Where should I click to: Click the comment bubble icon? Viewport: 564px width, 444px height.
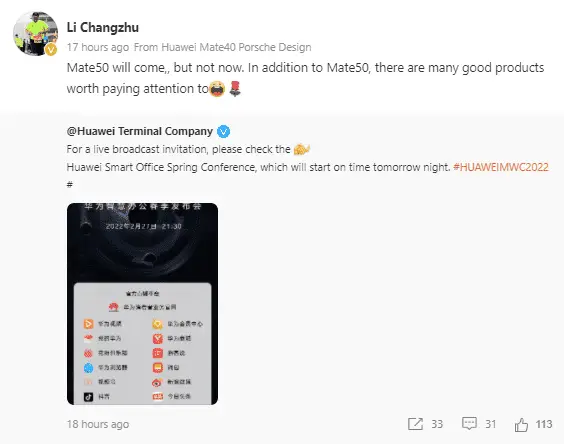(x=469, y=423)
